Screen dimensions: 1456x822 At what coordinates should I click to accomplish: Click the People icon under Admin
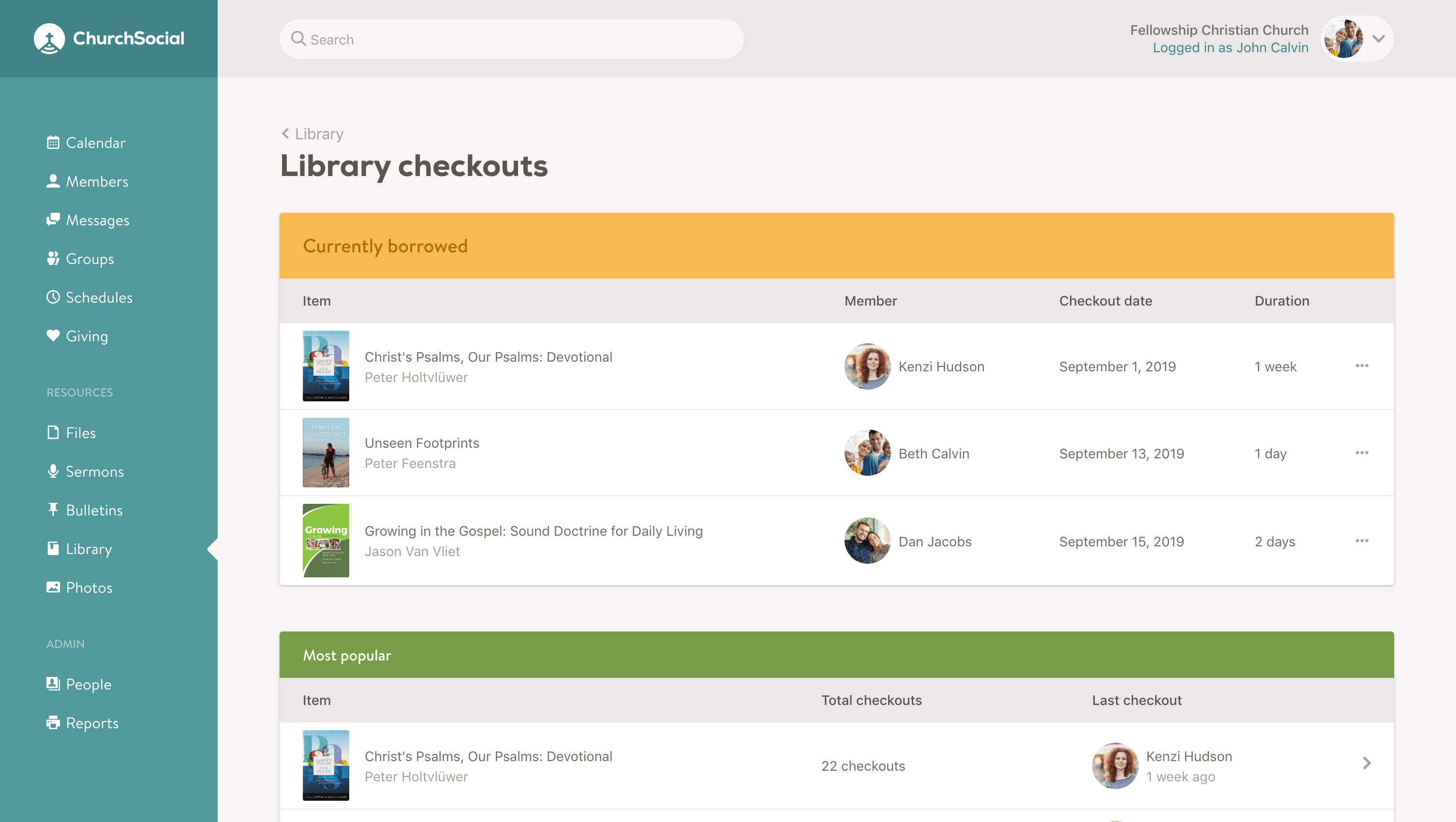coord(53,683)
